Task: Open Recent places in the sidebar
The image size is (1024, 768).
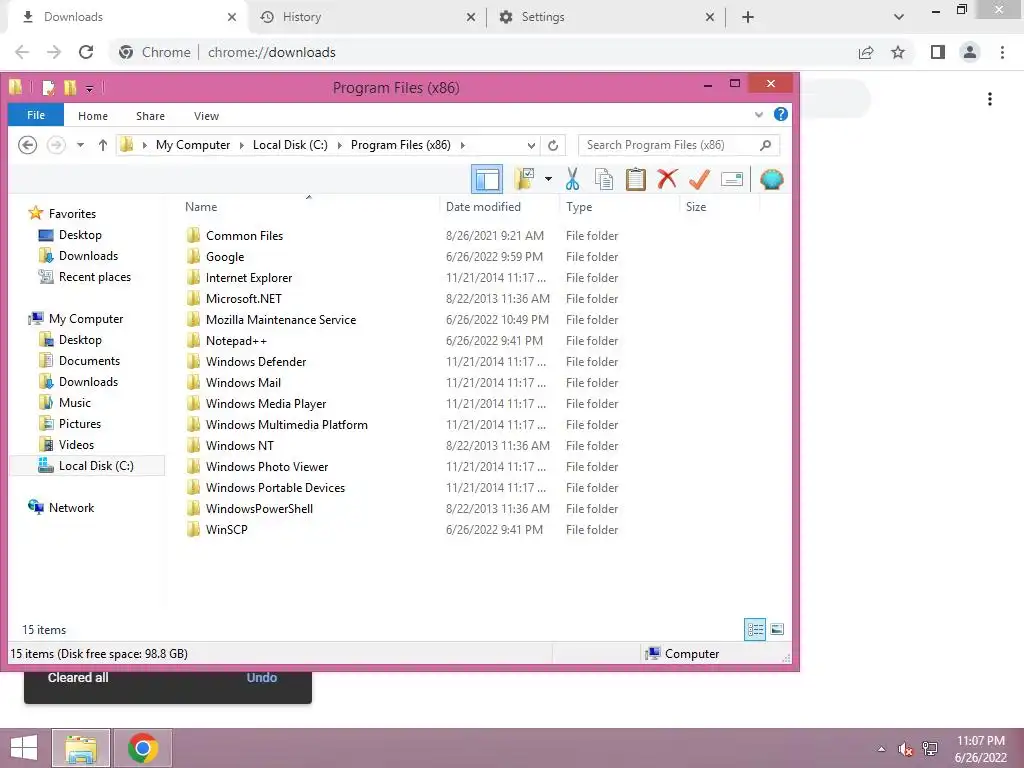Action: 94,277
